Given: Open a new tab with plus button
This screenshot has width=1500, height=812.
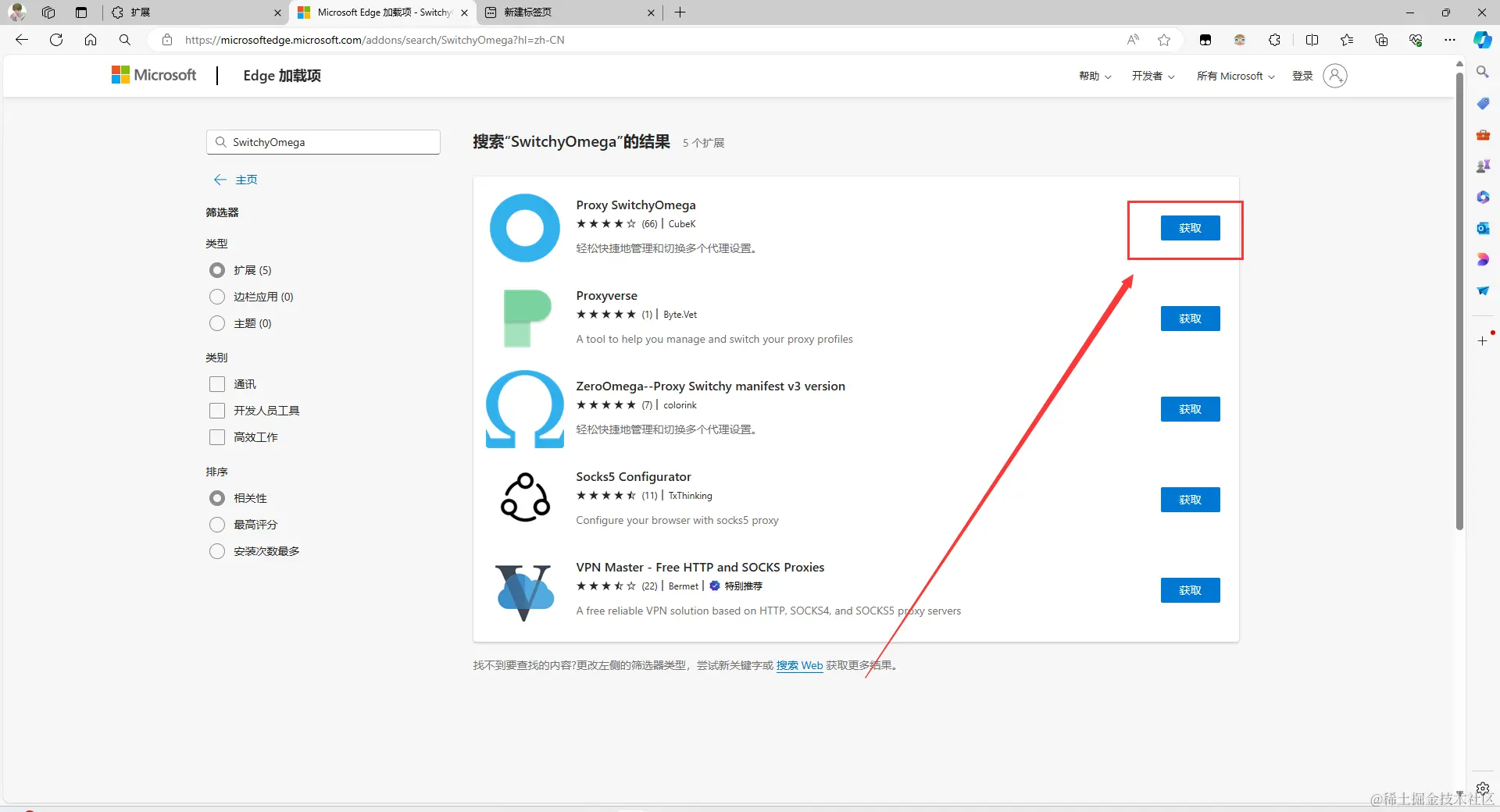Looking at the screenshot, I should point(680,12).
